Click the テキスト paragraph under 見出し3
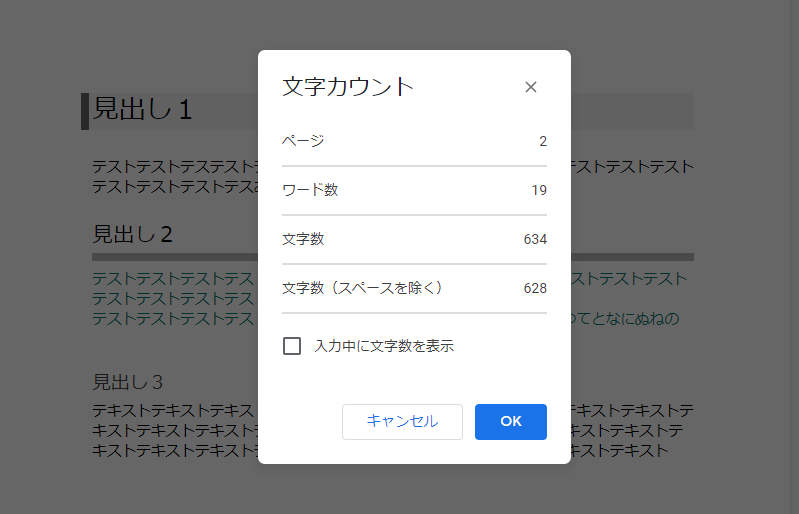 click(x=174, y=430)
